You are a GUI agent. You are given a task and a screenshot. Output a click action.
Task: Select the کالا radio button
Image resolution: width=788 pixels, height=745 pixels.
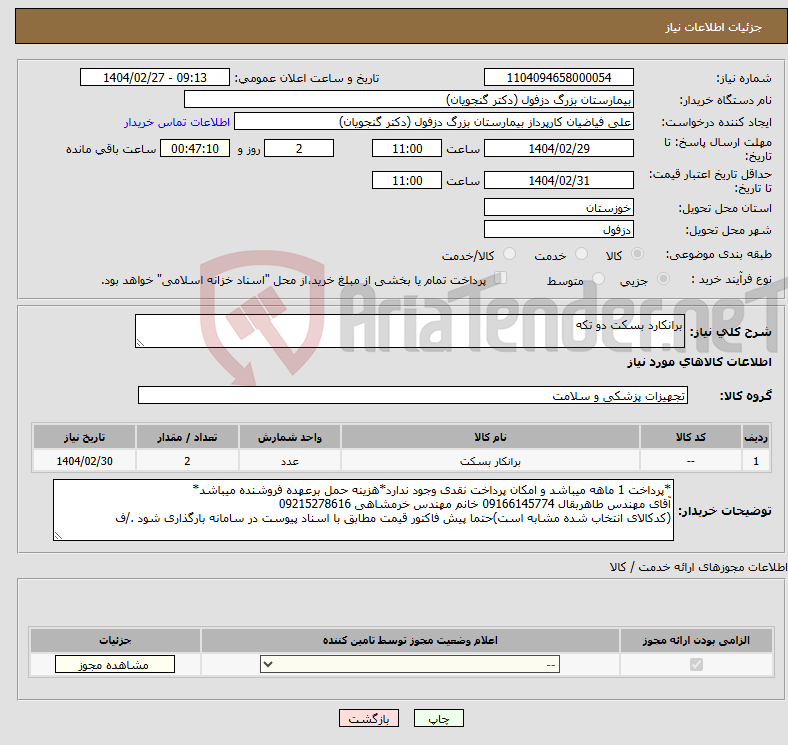tap(637, 254)
